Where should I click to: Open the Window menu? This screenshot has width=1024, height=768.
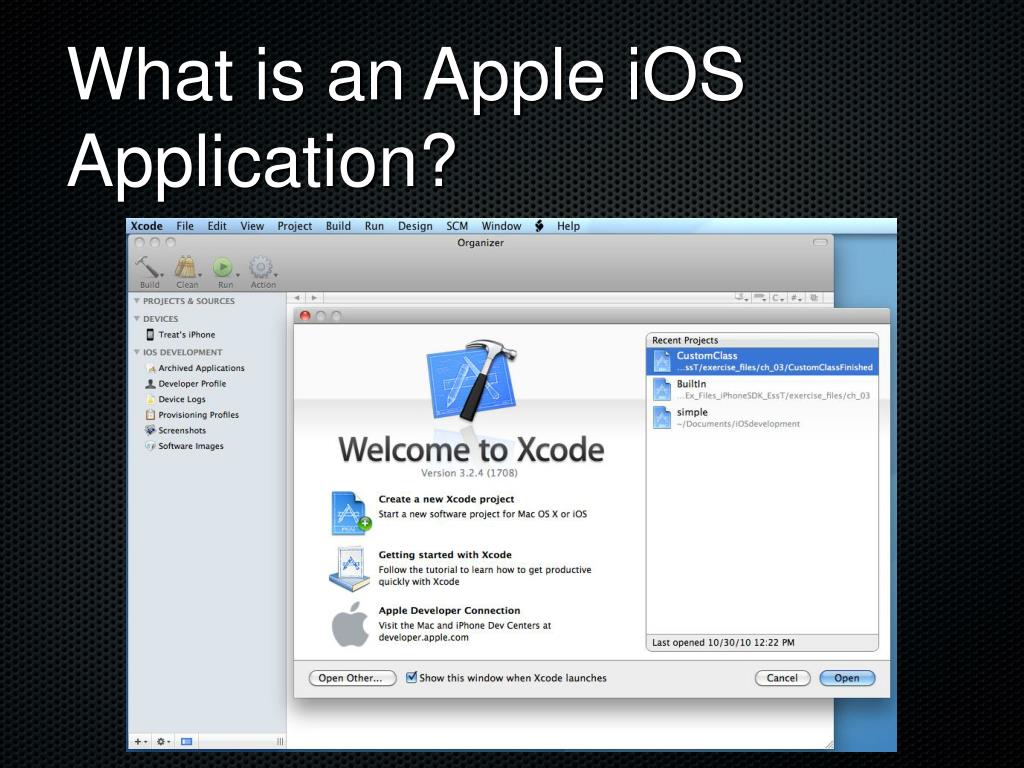(x=502, y=226)
